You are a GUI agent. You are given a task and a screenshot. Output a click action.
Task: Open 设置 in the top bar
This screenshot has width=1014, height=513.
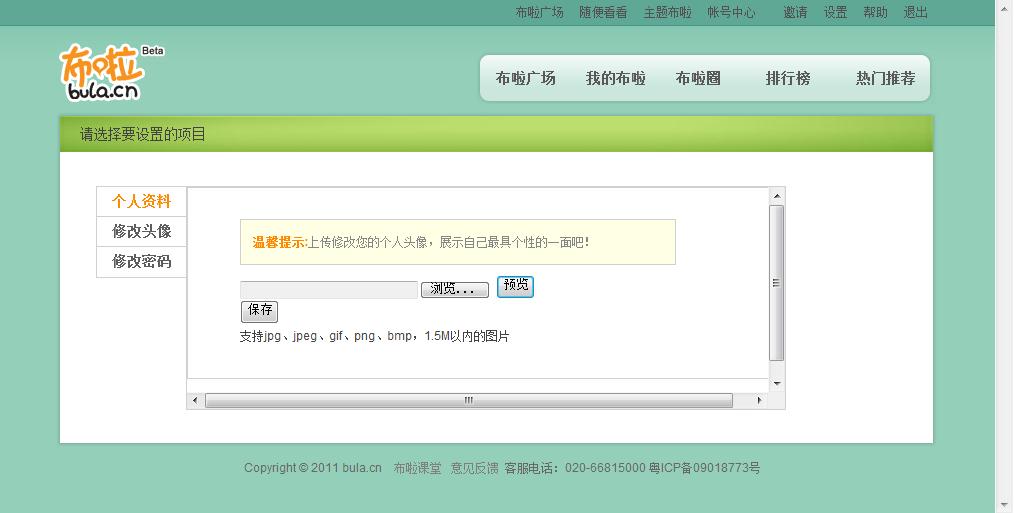click(x=836, y=12)
